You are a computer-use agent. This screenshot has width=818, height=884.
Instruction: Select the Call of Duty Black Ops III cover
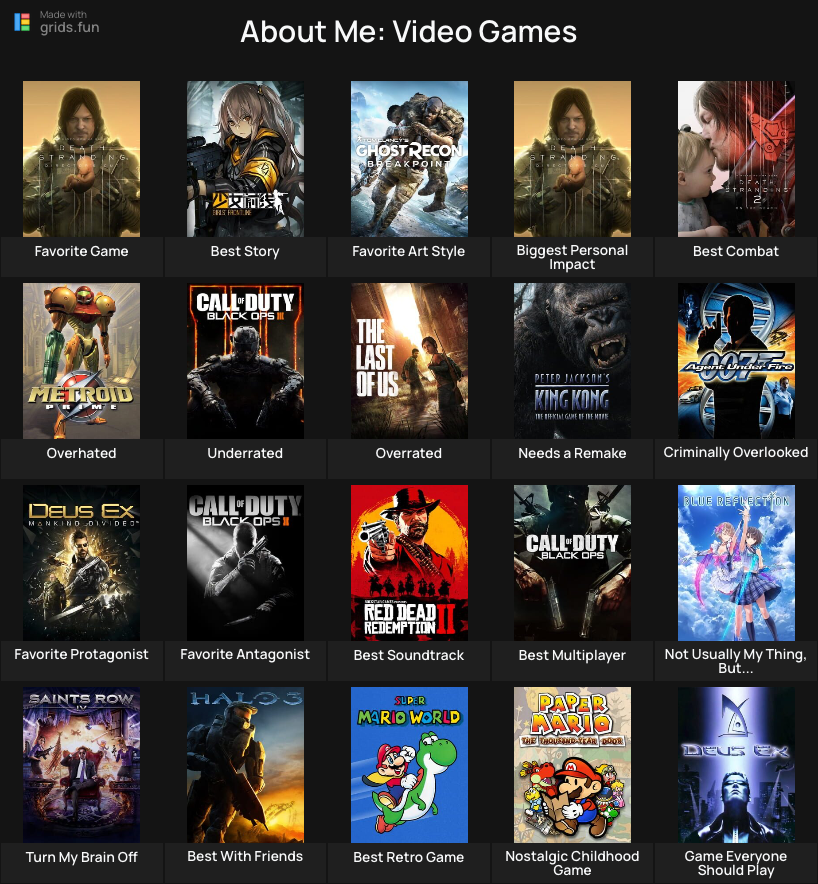[245, 361]
